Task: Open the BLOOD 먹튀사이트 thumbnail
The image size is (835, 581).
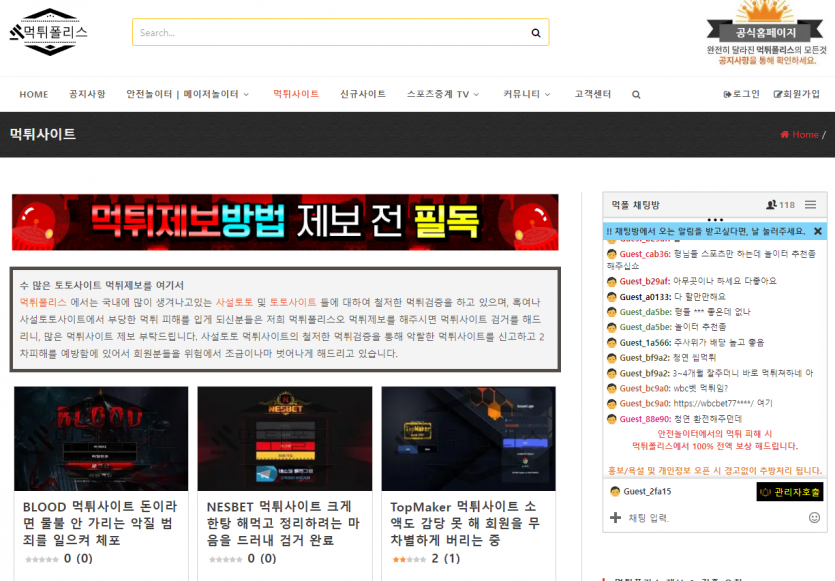Action: point(101,439)
